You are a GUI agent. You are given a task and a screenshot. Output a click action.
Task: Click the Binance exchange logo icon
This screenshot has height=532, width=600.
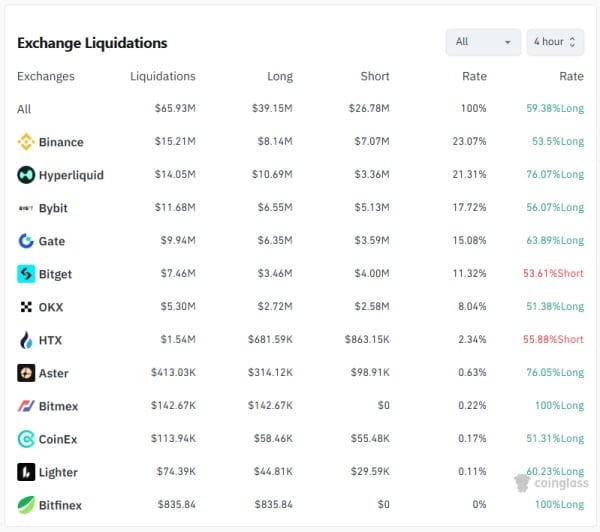click(x=26, y=142)
